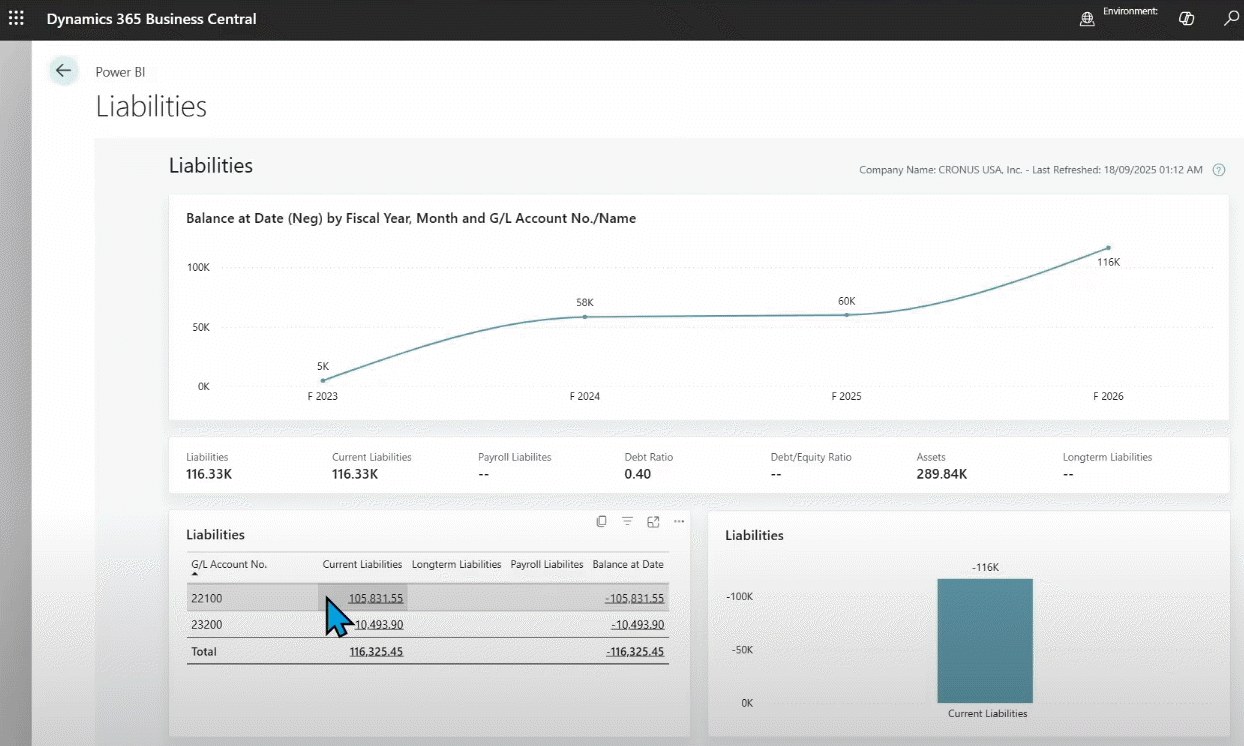Sort by G/L Account No. column
This screenshot has height=746, width=1244.
[x=229, y=565]
